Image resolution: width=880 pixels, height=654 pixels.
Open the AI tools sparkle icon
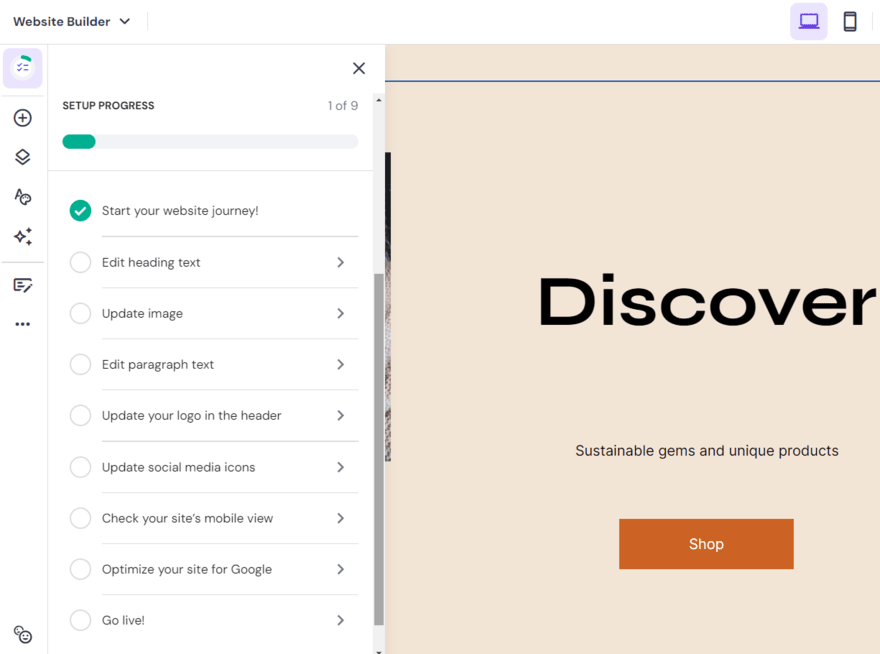[22, 237]
